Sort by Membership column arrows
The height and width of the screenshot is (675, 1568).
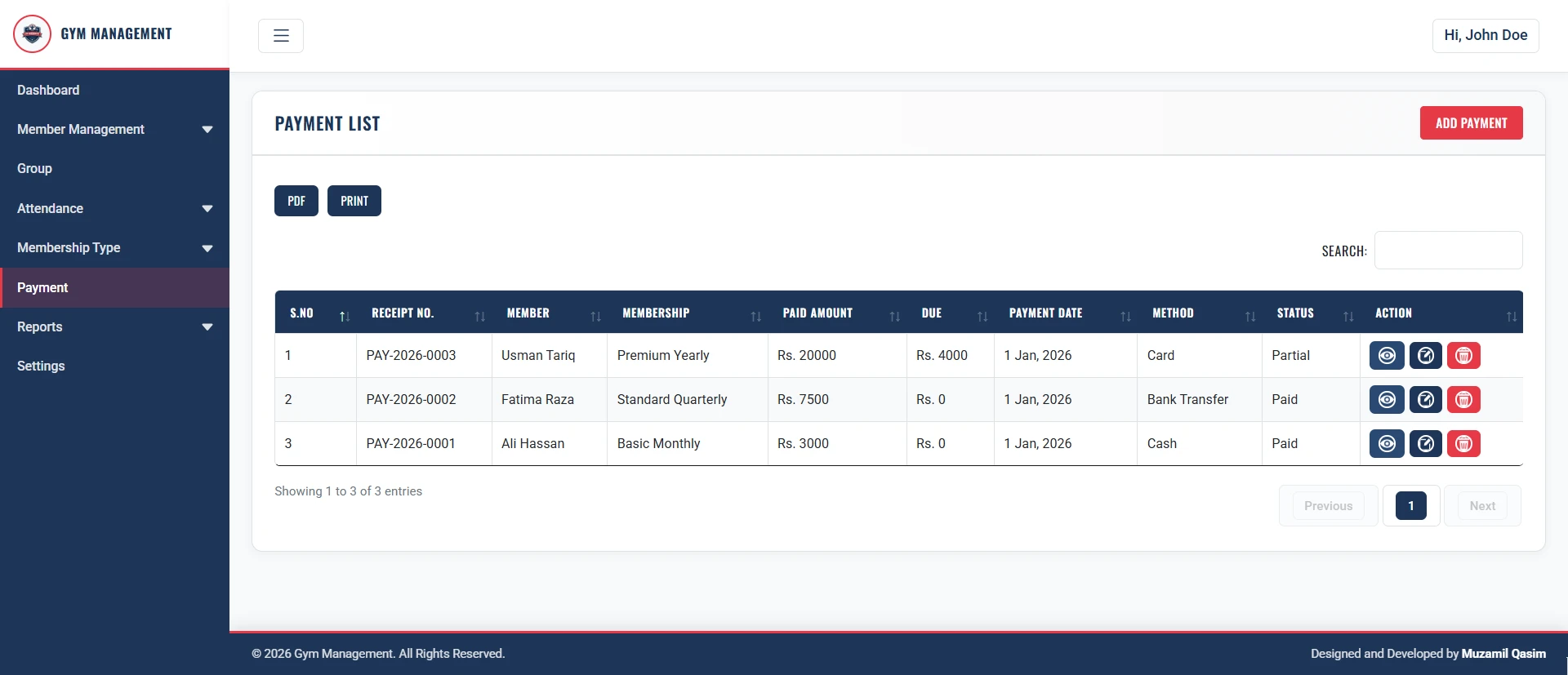pyautogui.click(x=756, y=316)
